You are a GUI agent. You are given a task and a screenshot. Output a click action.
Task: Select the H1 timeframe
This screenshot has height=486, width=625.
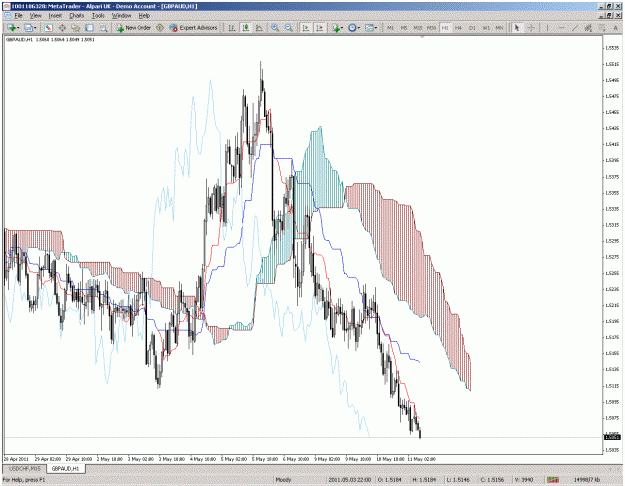coord(445,28)
